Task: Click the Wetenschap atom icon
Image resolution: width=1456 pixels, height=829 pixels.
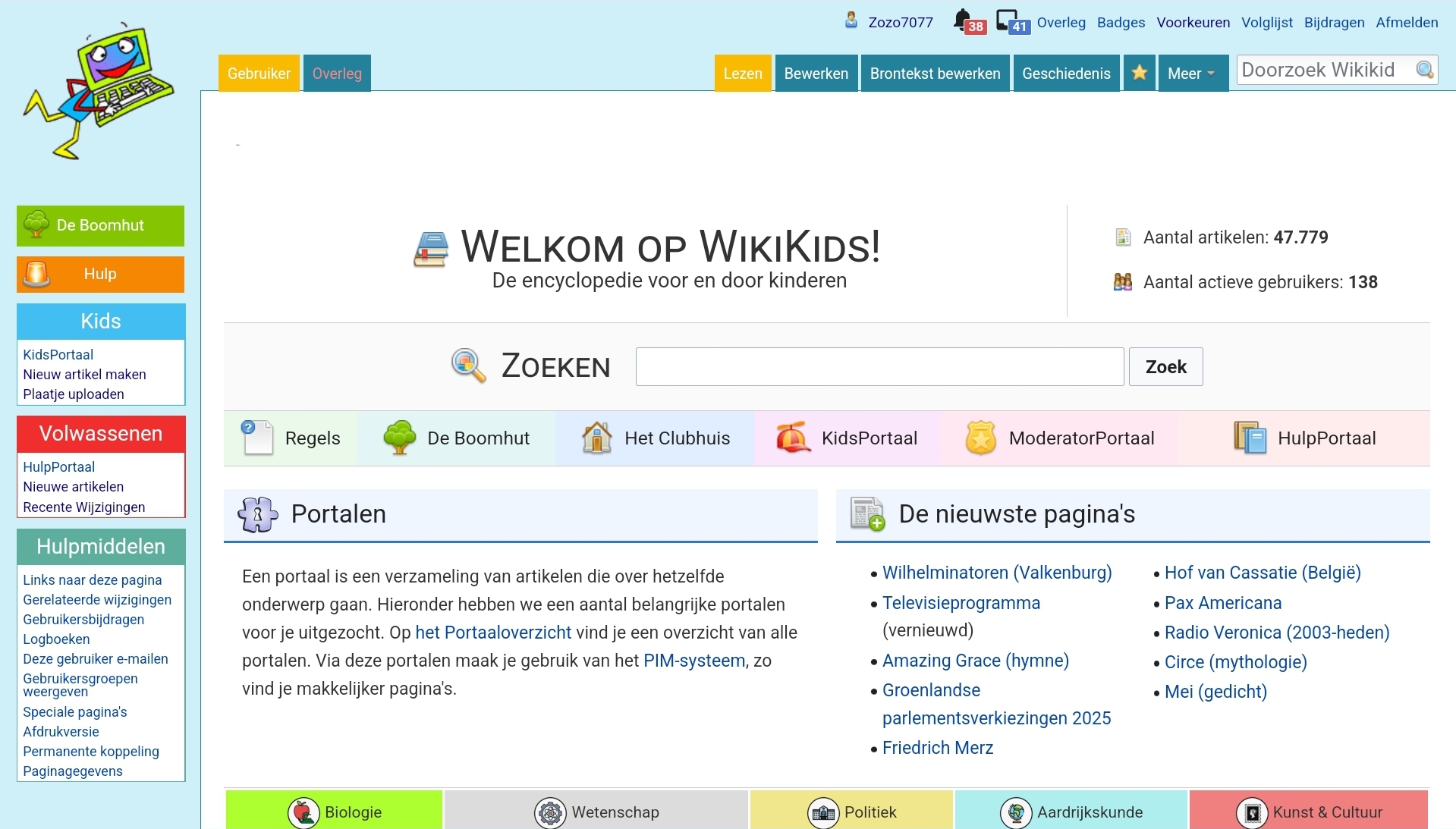Action: (x=551, y=812)
